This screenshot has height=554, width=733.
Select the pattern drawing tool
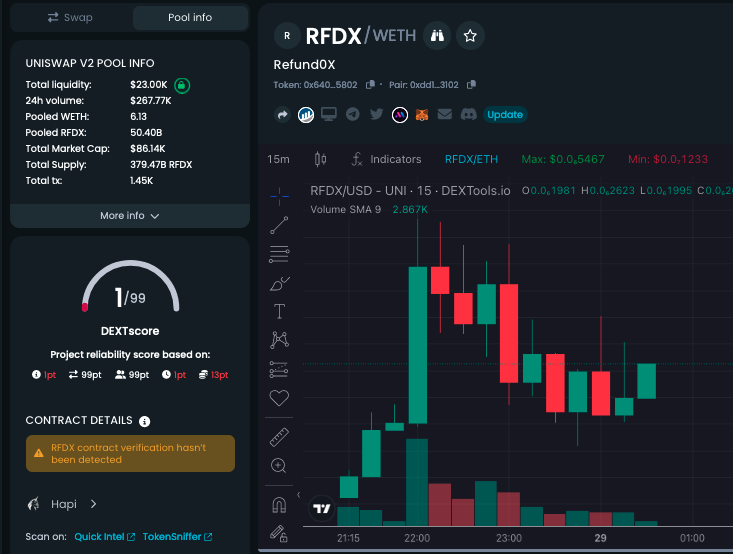point(279,340)
